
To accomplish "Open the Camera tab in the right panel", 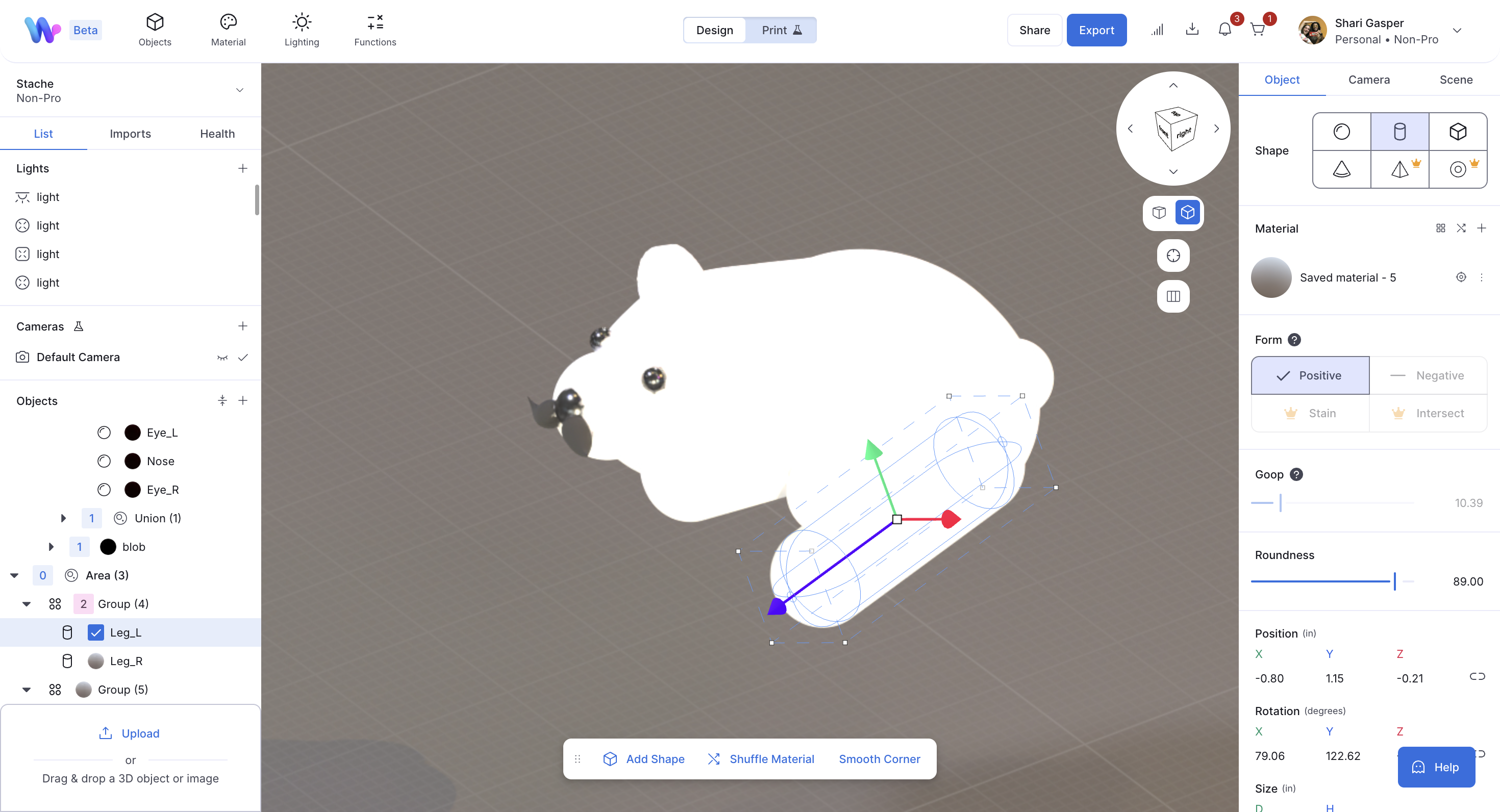I will click(x=1369, y=80).
